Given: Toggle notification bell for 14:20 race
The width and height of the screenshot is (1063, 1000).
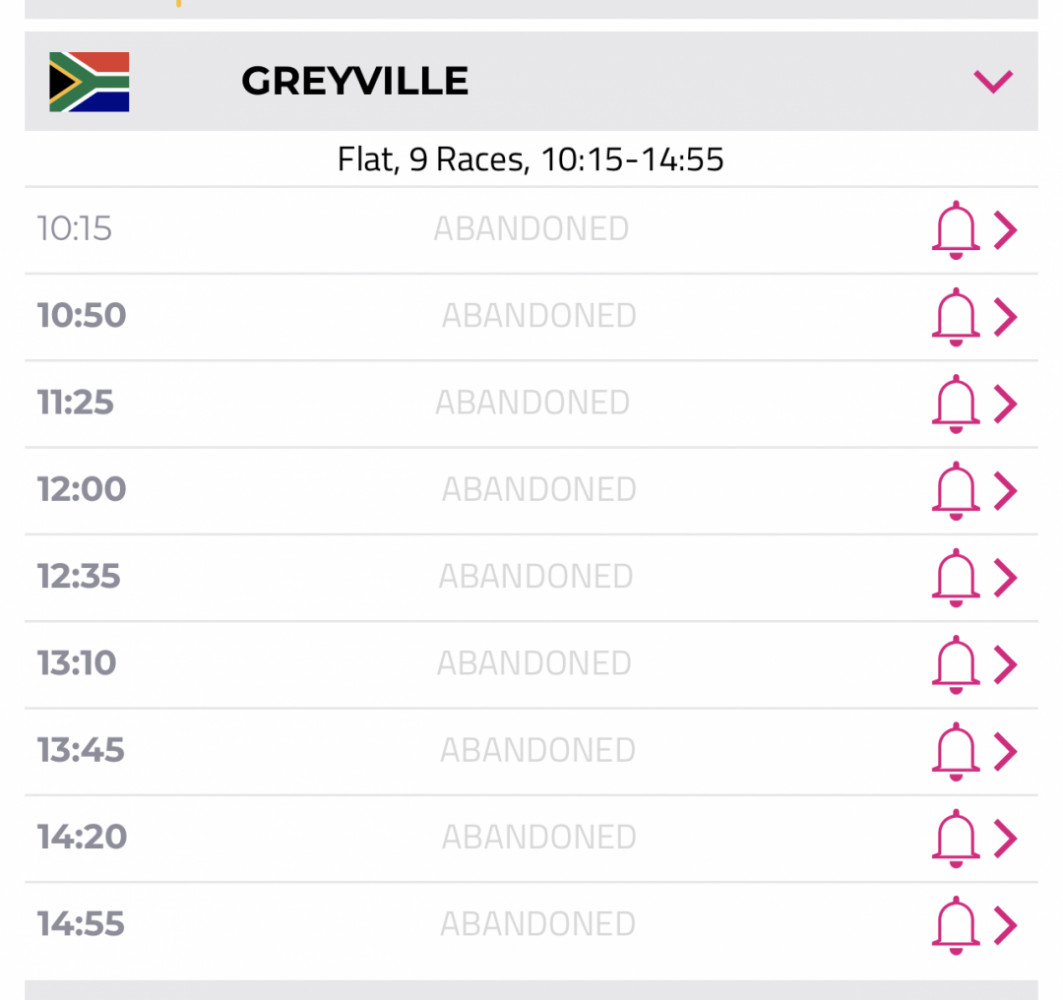Looking at the screenshot, I should (955, 837).
